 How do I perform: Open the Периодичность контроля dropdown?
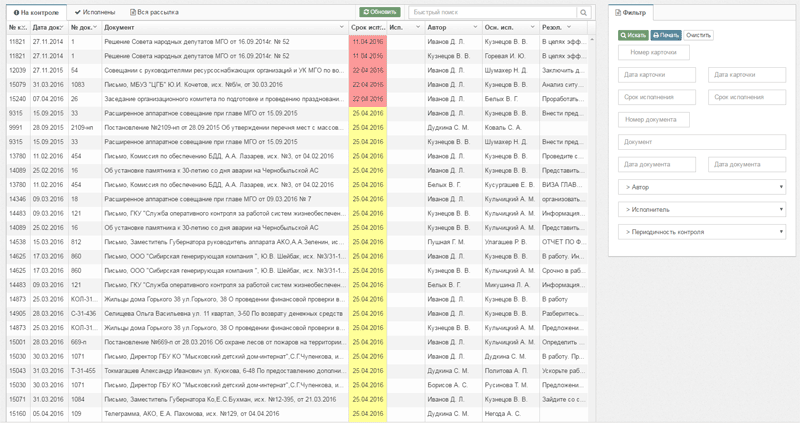[x=701, y=232]
